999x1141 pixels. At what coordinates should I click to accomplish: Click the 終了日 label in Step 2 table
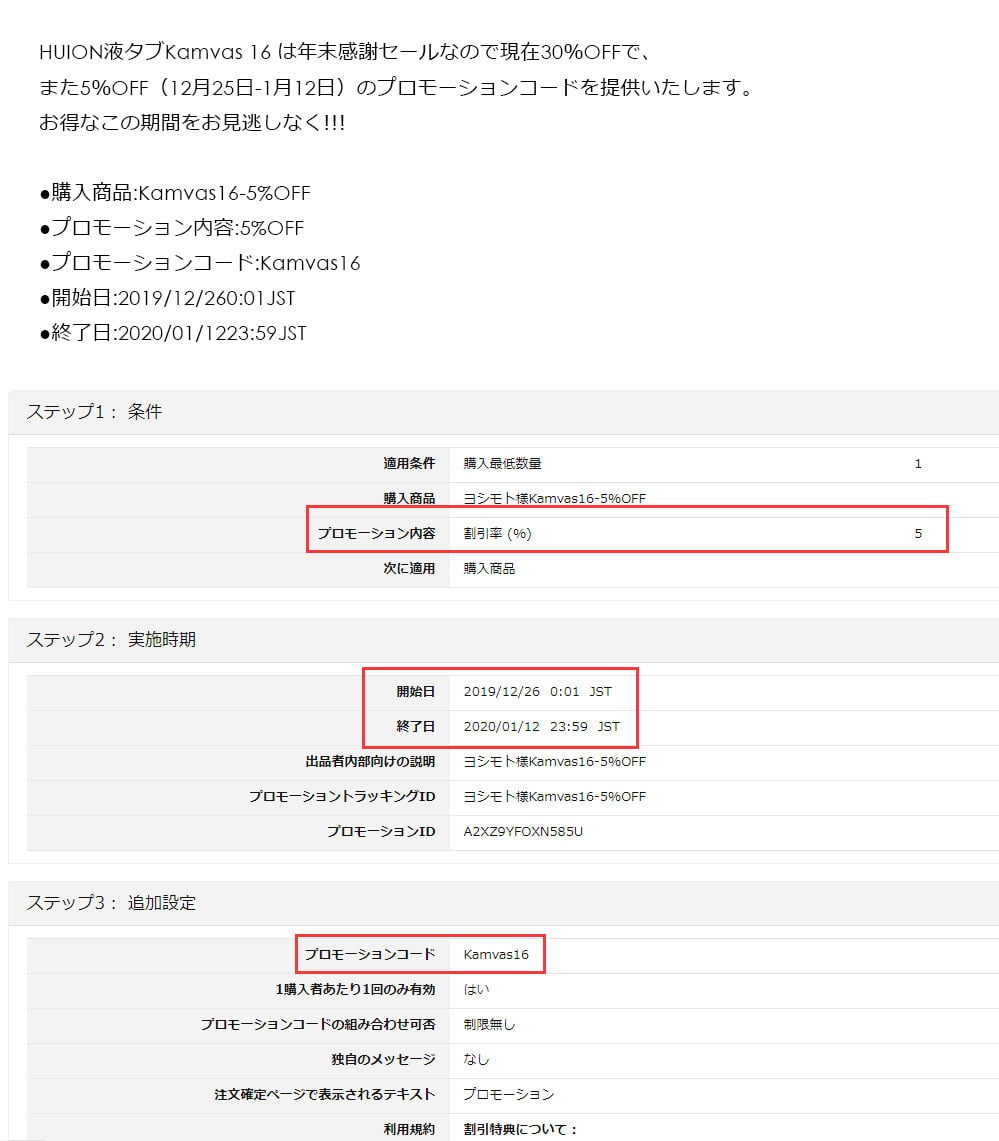415,726
